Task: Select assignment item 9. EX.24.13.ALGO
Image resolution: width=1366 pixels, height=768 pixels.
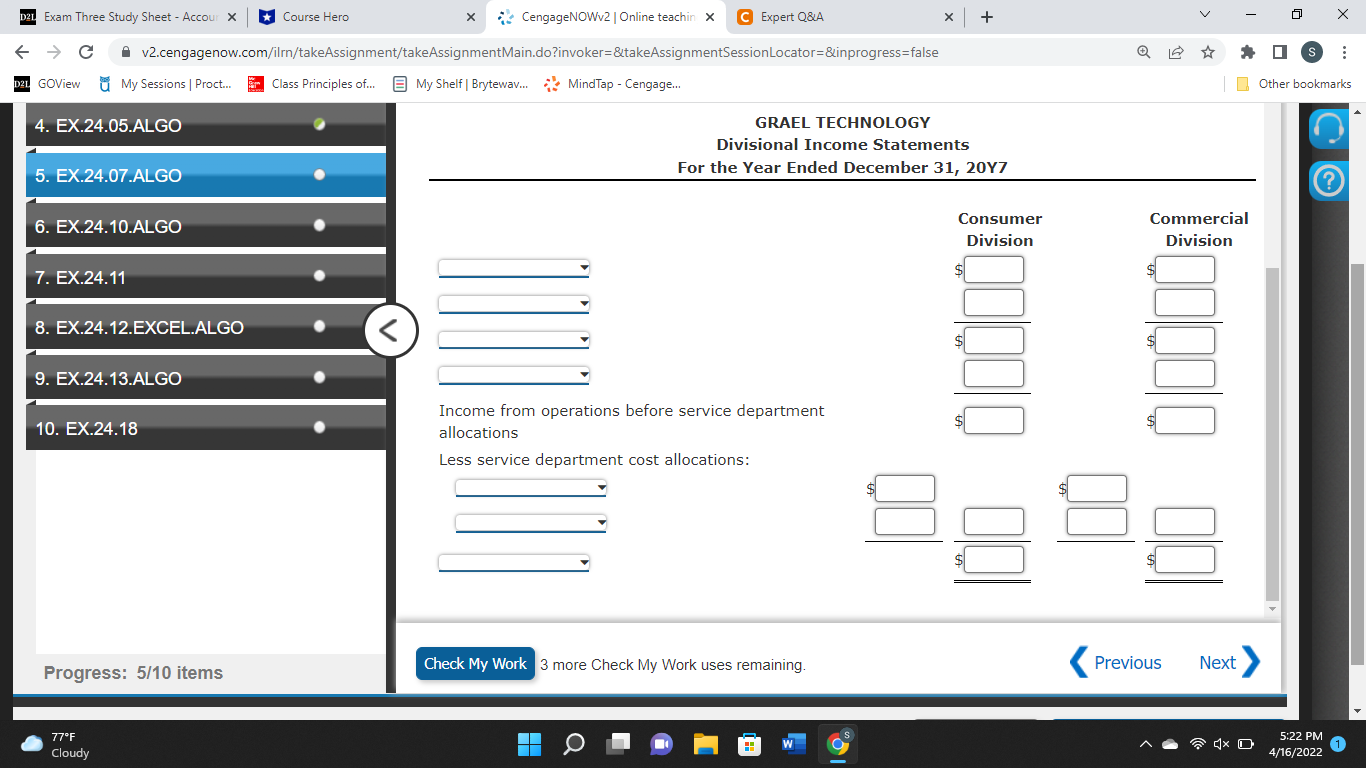Action: tap(206, 378)
